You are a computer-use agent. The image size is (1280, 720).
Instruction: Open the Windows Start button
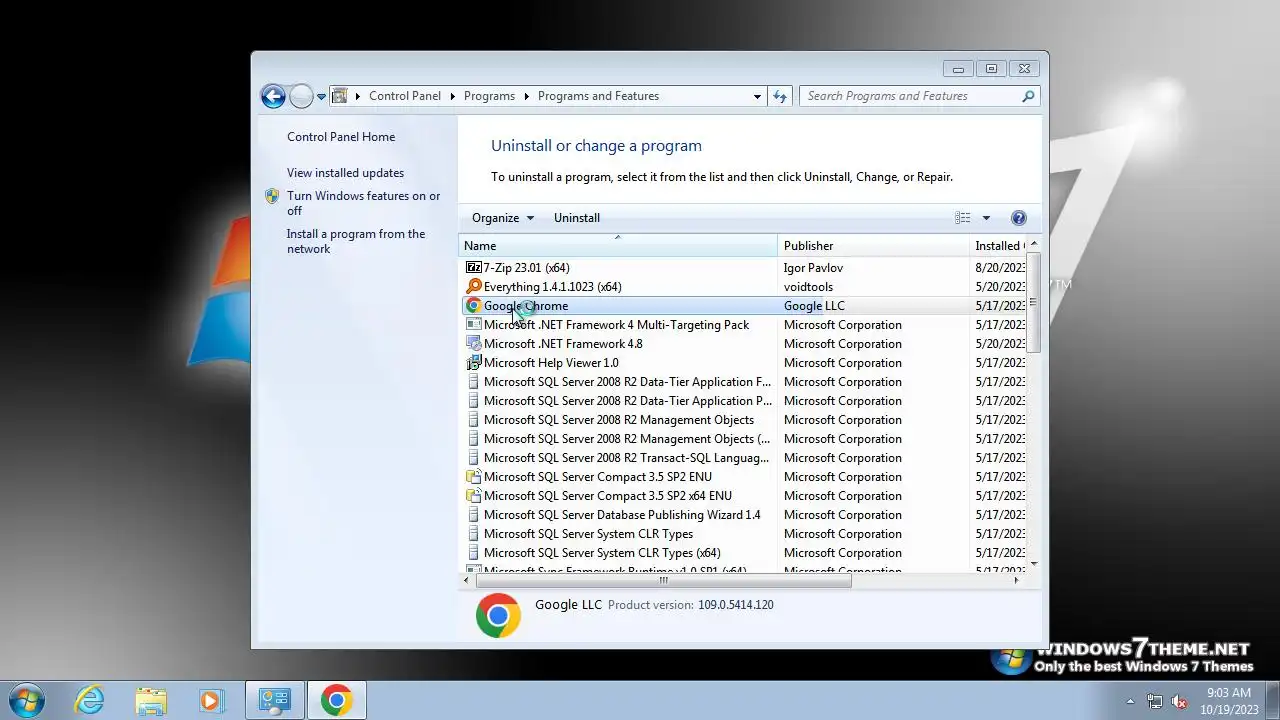(26, 700)
